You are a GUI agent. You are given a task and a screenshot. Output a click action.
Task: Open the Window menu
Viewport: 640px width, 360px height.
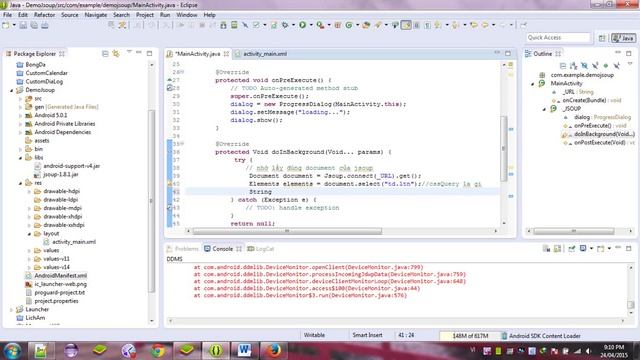click(x=187, y=15)
